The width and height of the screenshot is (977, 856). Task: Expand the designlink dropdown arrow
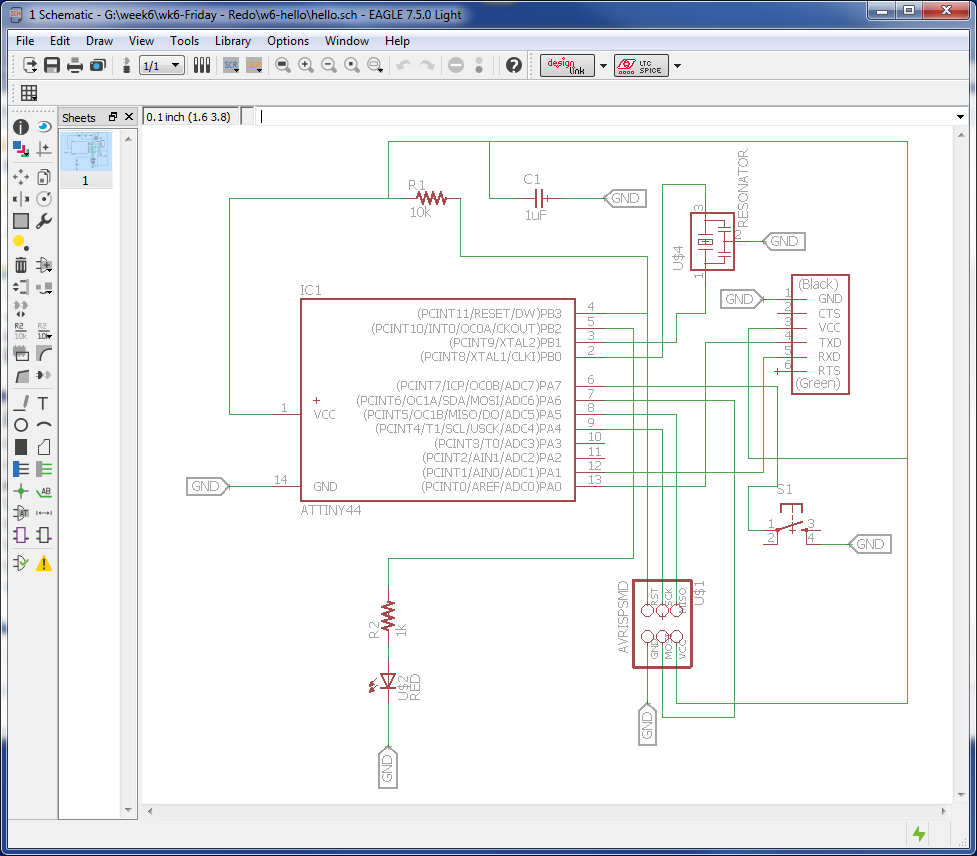tap(603, 65)
